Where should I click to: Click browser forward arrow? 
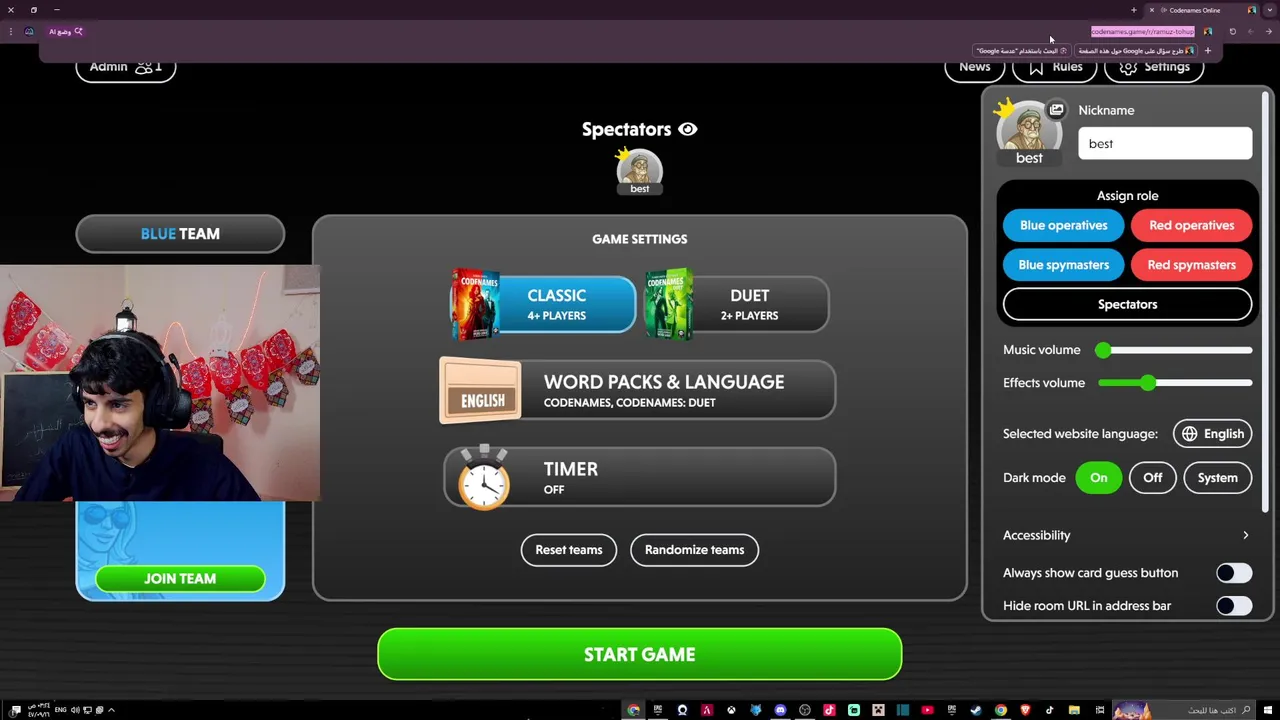[x=1250, y=31]
